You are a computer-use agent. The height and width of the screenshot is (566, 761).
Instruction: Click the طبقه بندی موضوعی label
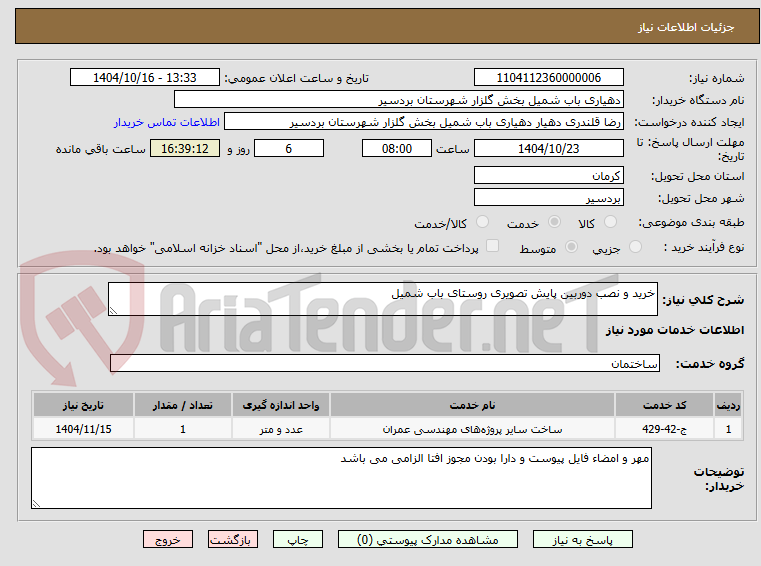coord(691,222)
